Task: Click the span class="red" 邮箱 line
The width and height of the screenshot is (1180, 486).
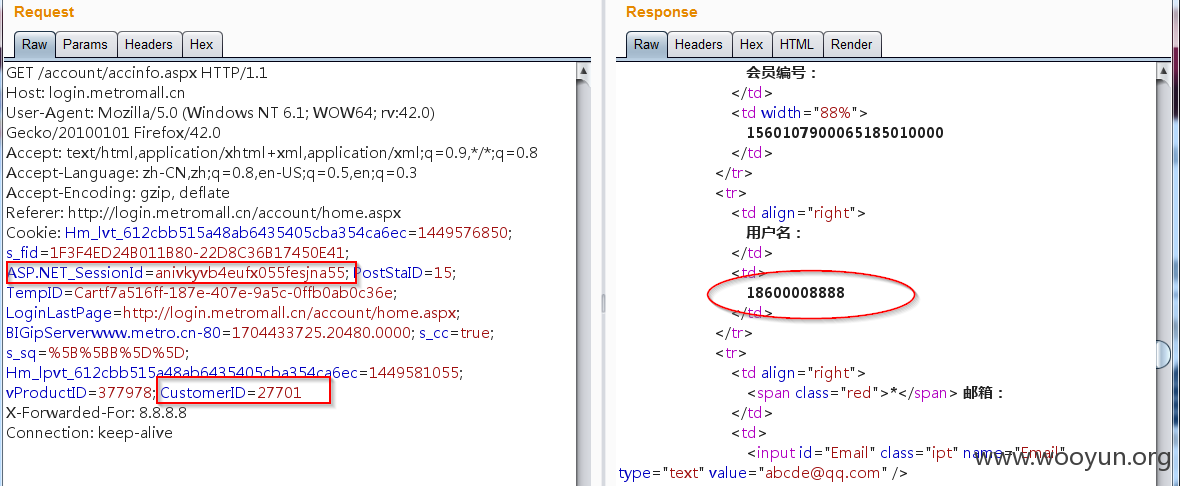Action: 876,393
